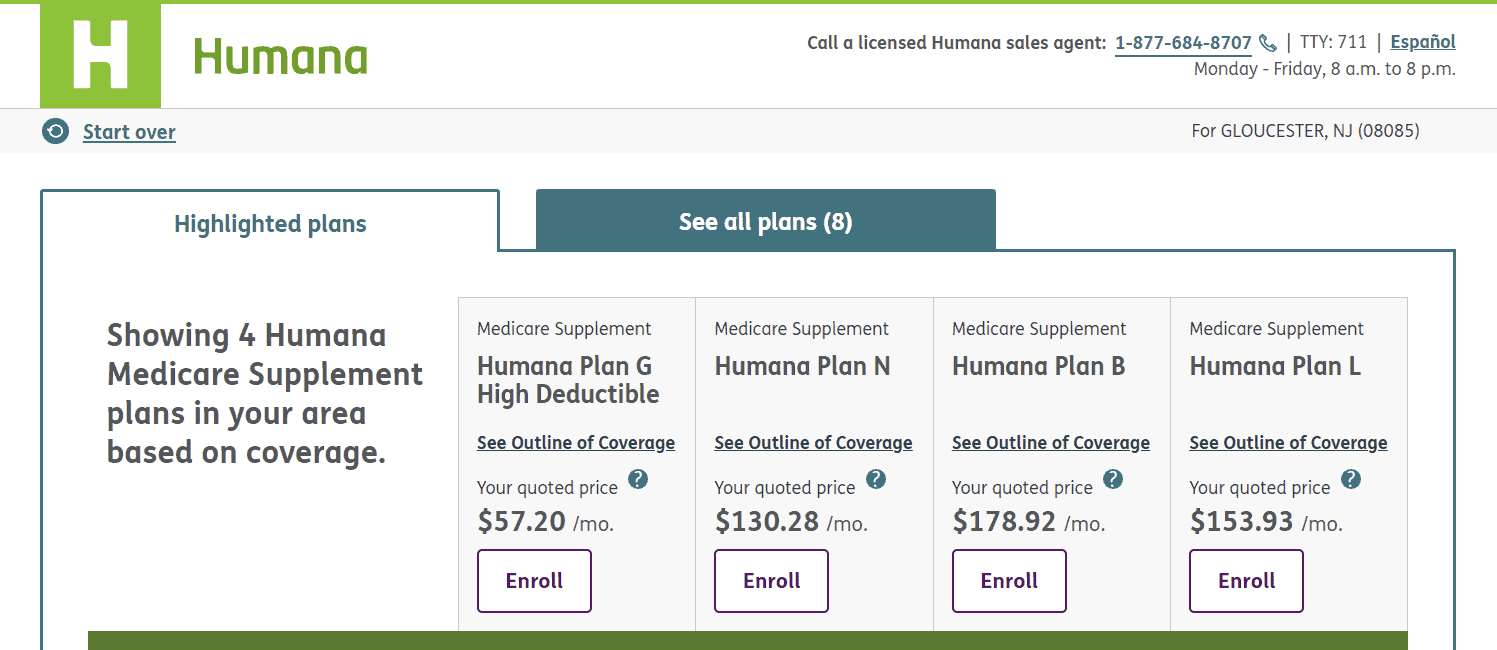Open the See all plans (8) tab
Image resolution: width=1497 pixels, height=650 pixels.
coord(765,221)
